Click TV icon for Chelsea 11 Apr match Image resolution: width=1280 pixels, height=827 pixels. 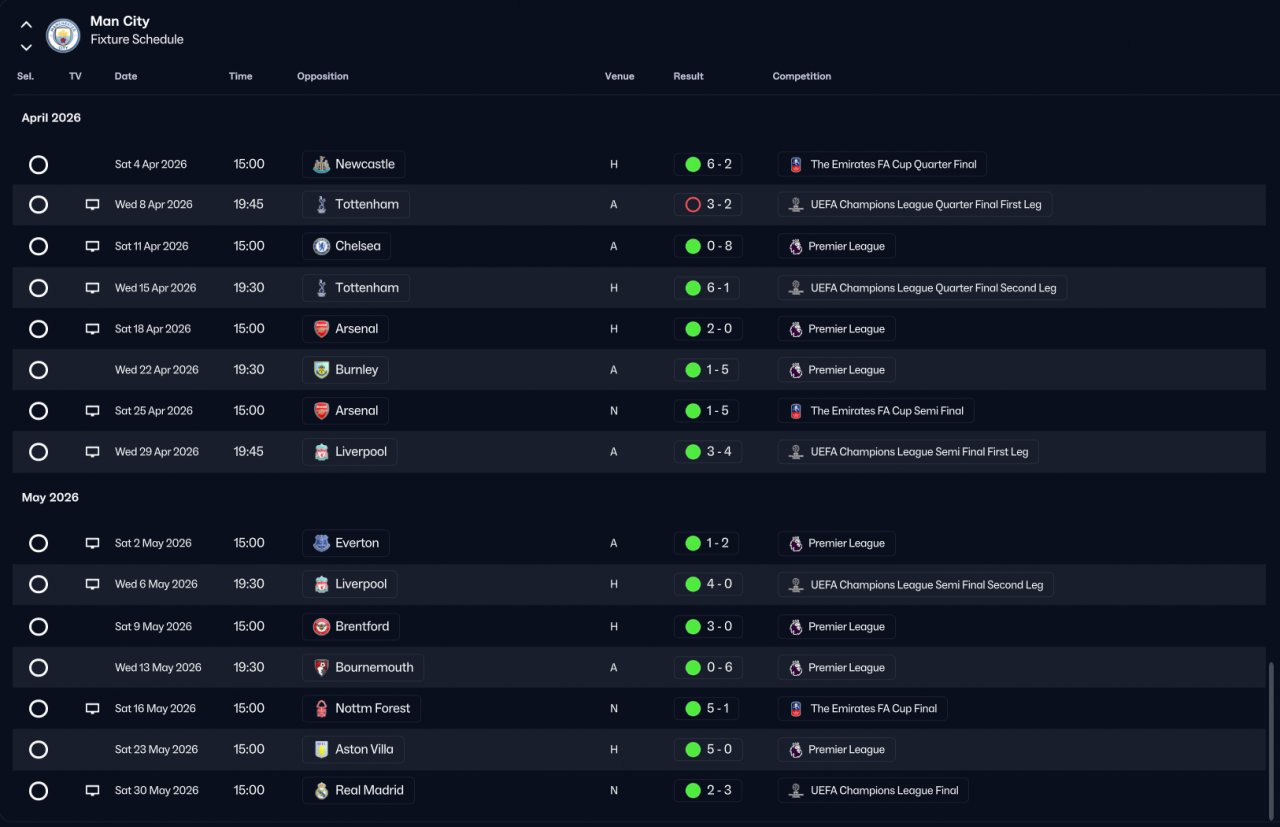click(x=92, y=246)
